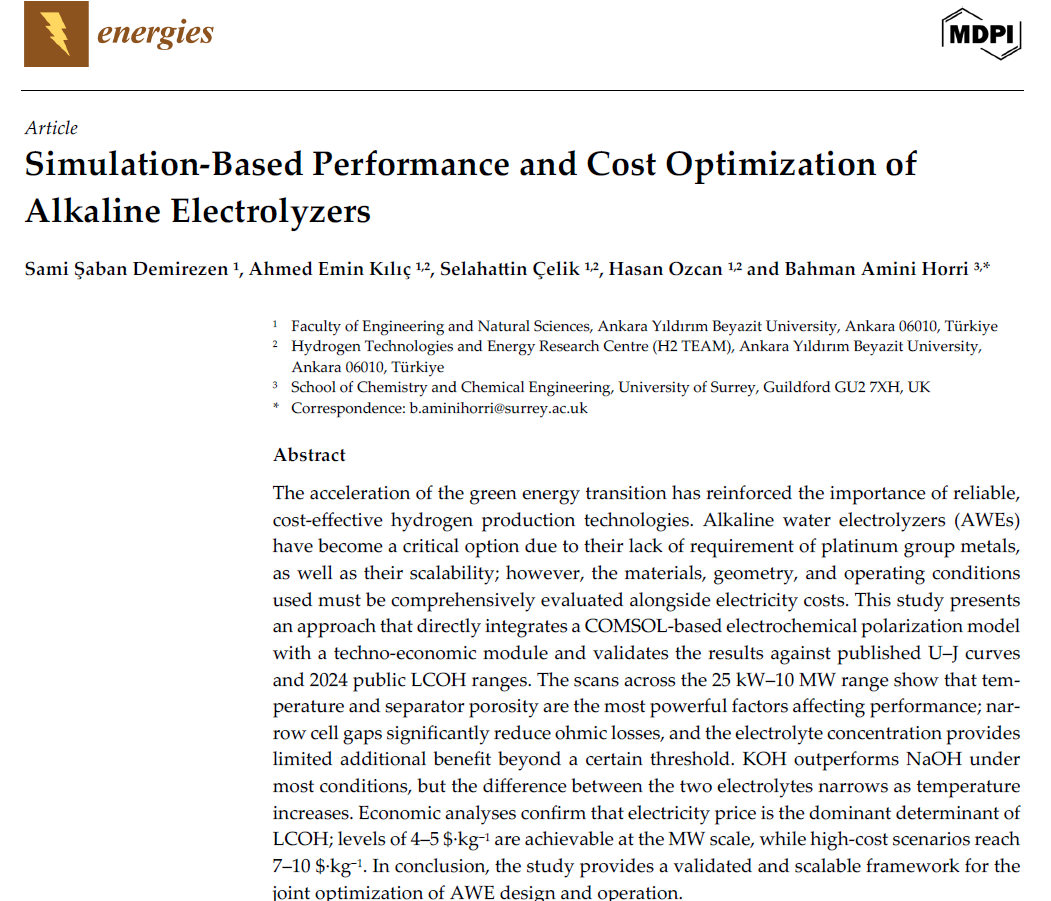Select author name Sami Şaban Demirezen
Screen dimensions: 1051x901
pos(126,270)
